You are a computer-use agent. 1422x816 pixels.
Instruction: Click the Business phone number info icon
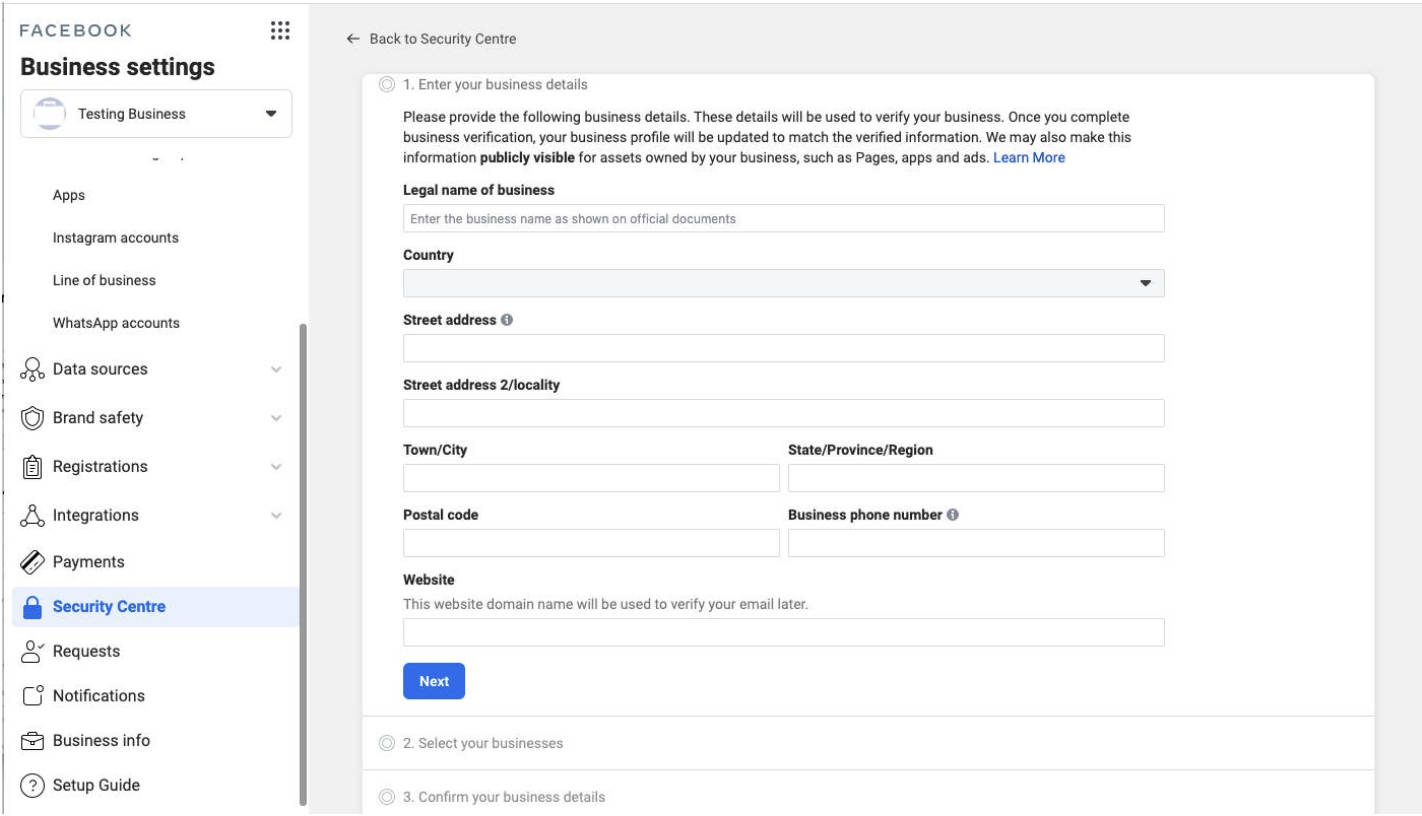click(952, 515)
